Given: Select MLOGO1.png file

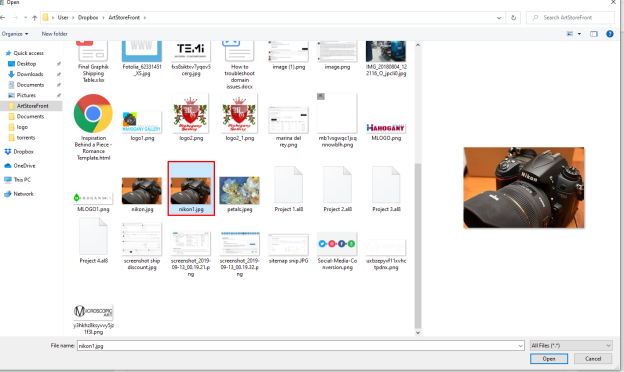Looking at the screenshot, I should [x=94, y=201].
